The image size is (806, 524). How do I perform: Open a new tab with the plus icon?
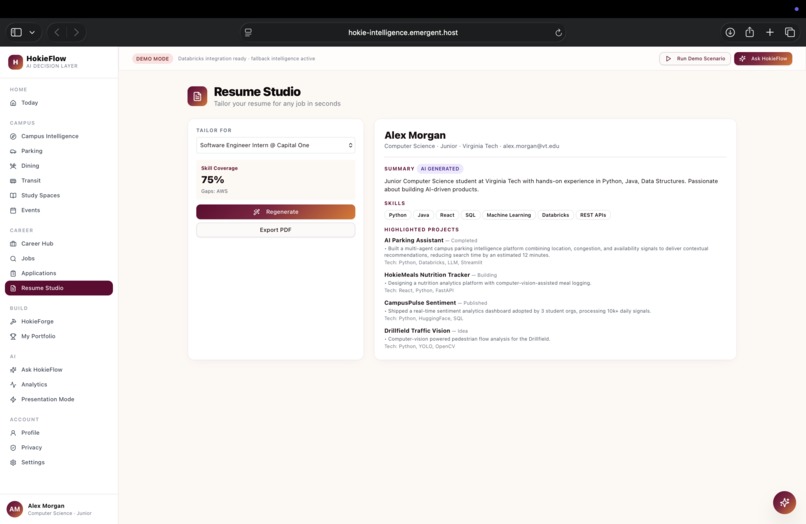(x=770, y=32)
